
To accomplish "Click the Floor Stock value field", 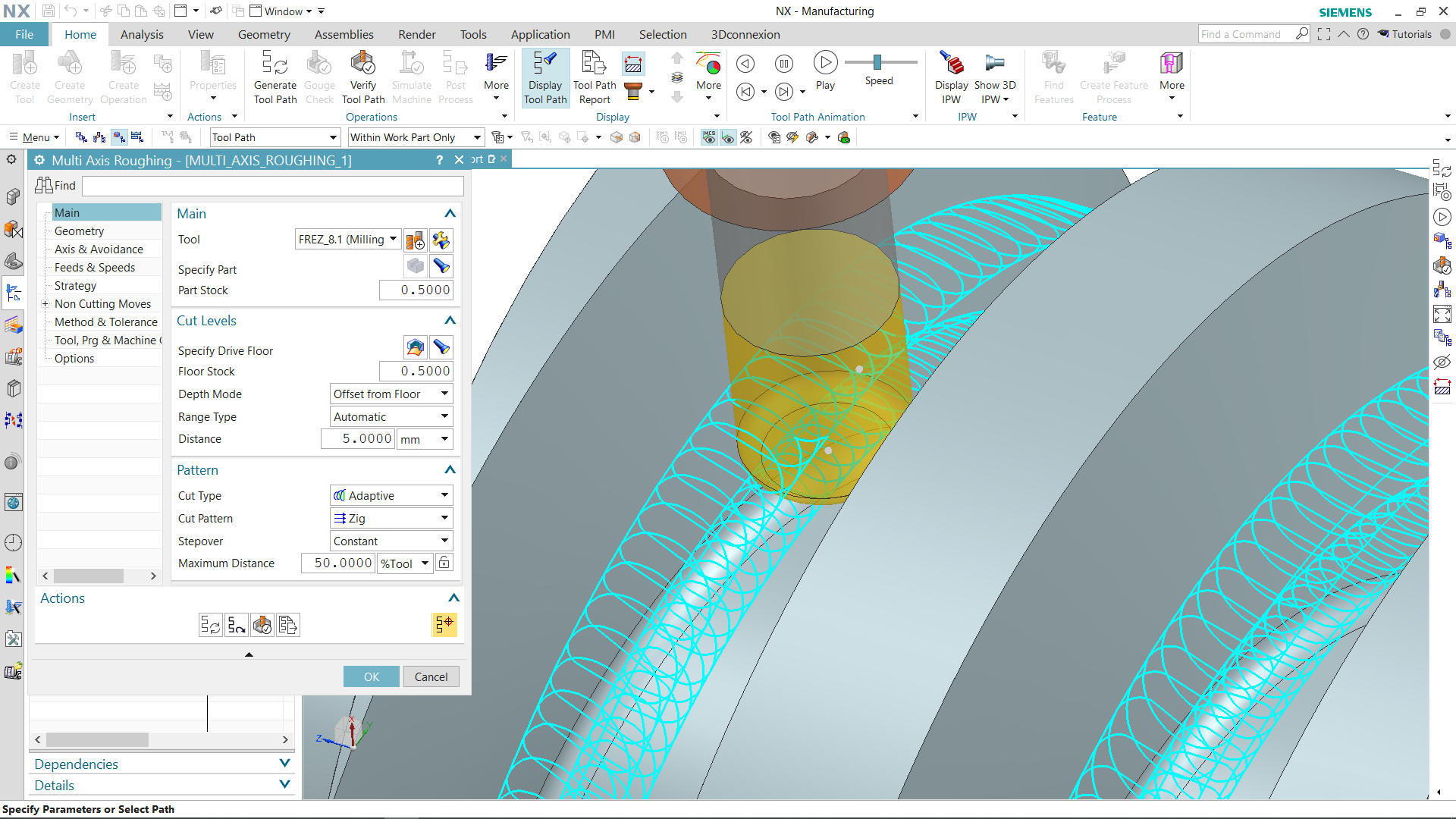I will [416, 371].
